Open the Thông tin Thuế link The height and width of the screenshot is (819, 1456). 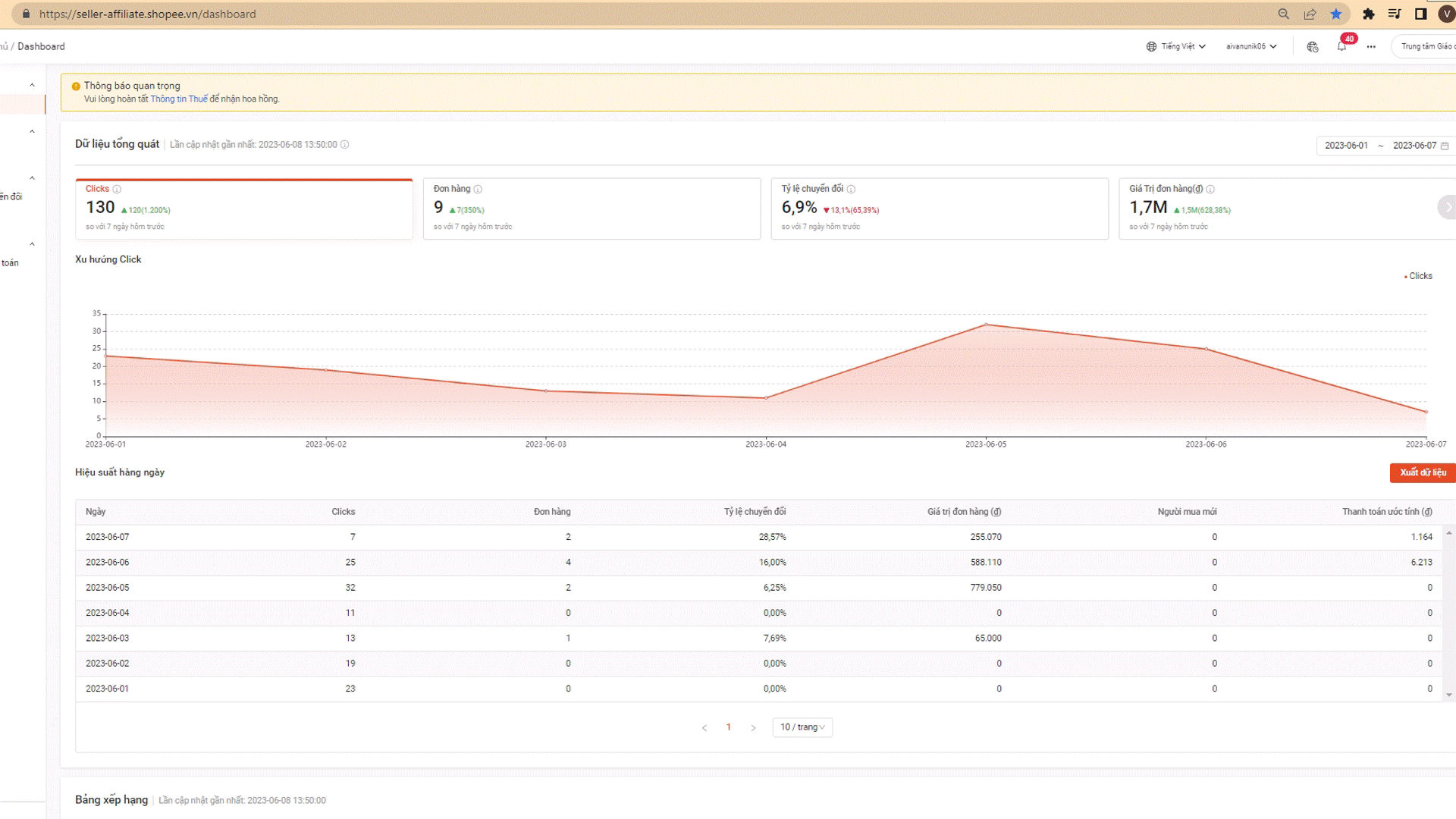tap(179, 99)
